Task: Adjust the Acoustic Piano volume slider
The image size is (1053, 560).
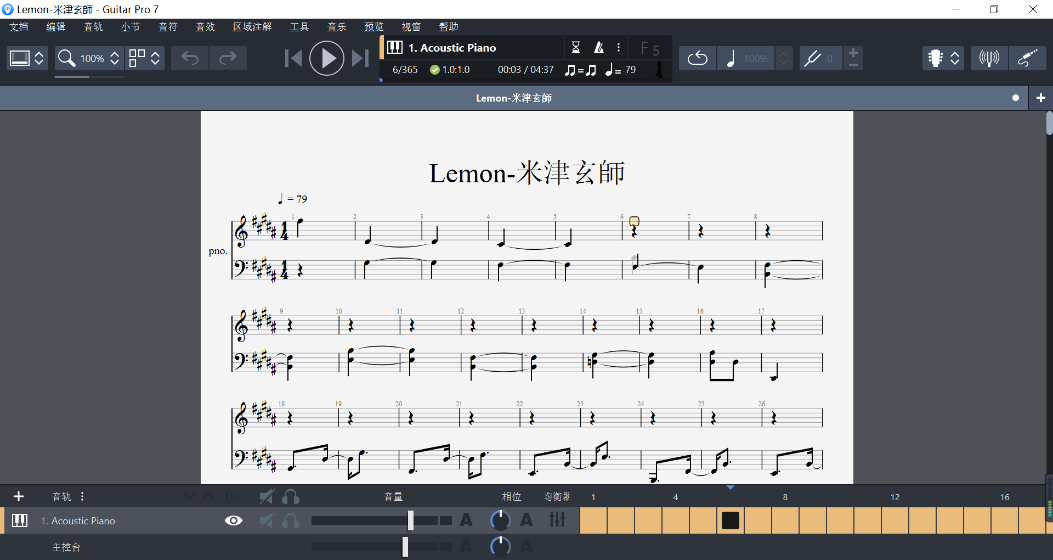Action: tap(410, 520)
